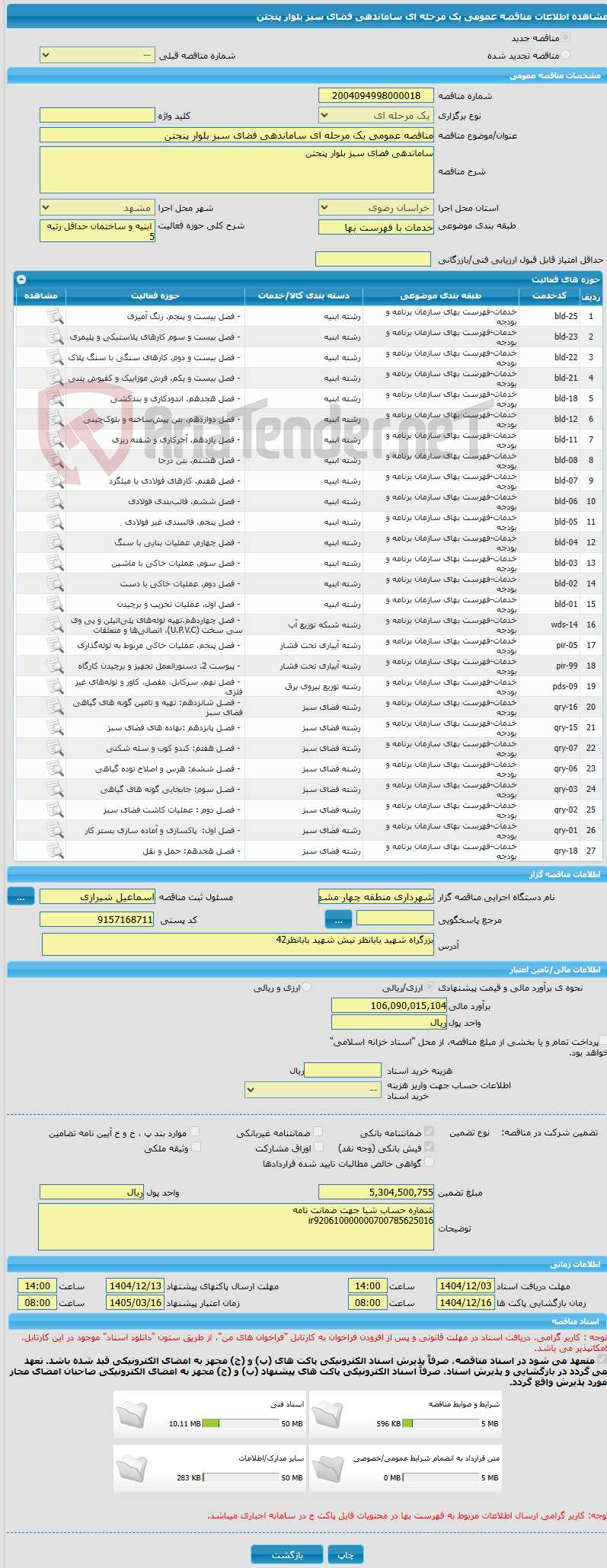
Task: Open view icon for row bld-02
Action: (x=55, y=583)
